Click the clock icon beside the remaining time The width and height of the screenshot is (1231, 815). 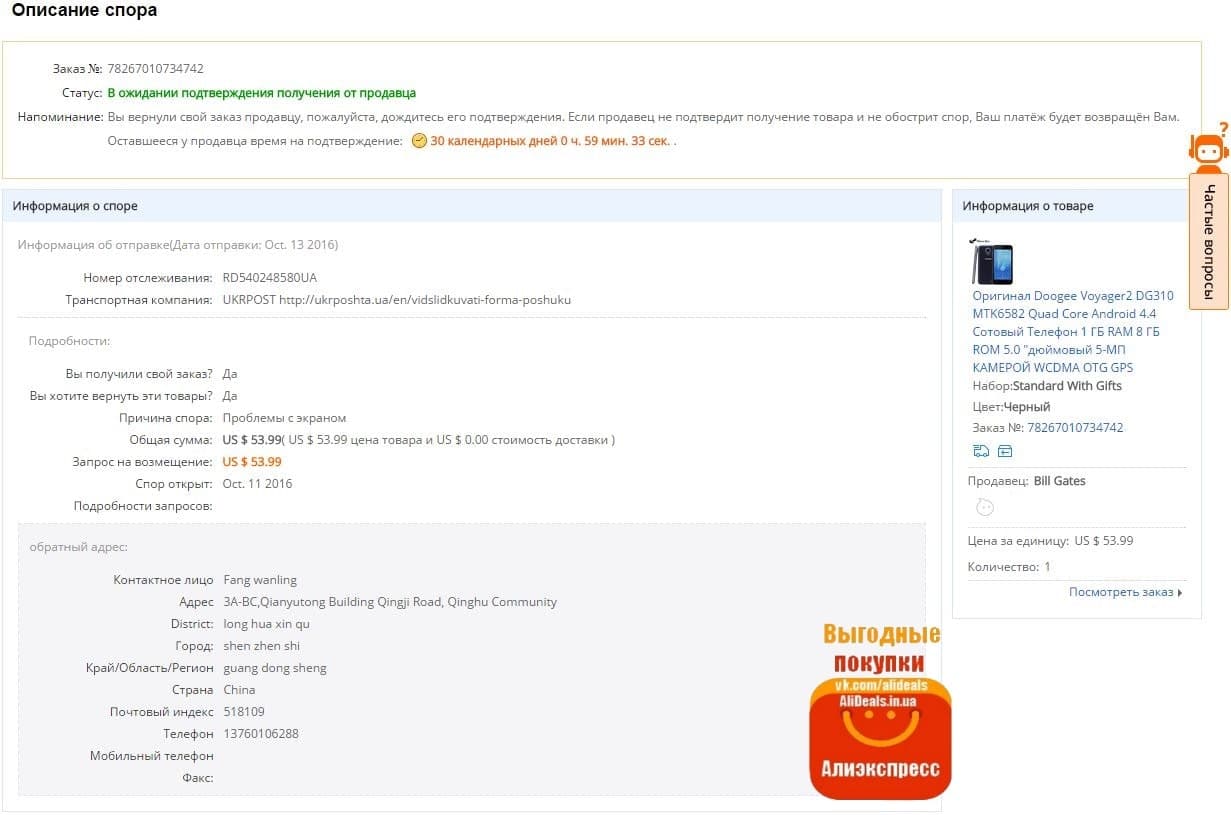(419, 141)
